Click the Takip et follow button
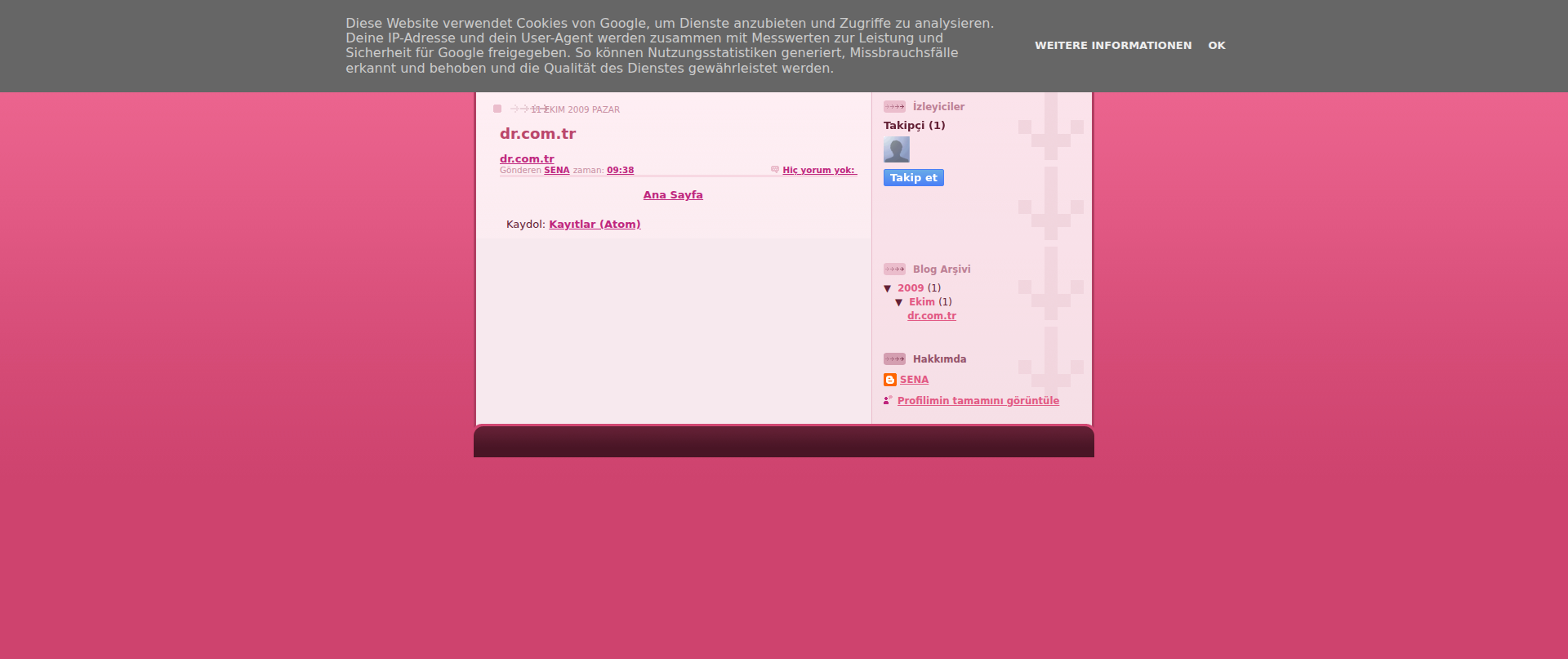 point(914,178)
